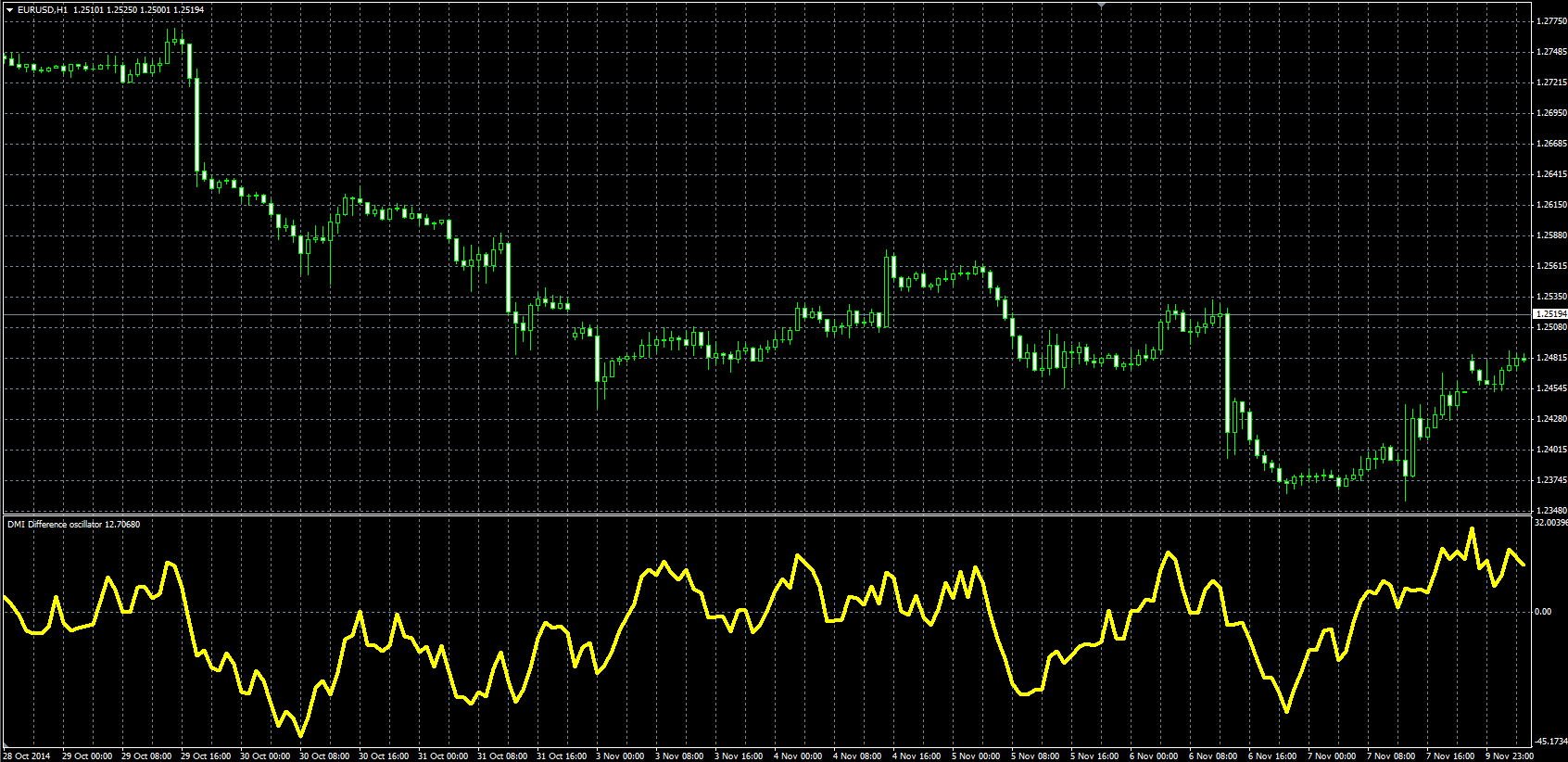Viewport: 1568px width, 762px height.
Task: Click the 1.27750 price scale value
Action: point(1551,20)
